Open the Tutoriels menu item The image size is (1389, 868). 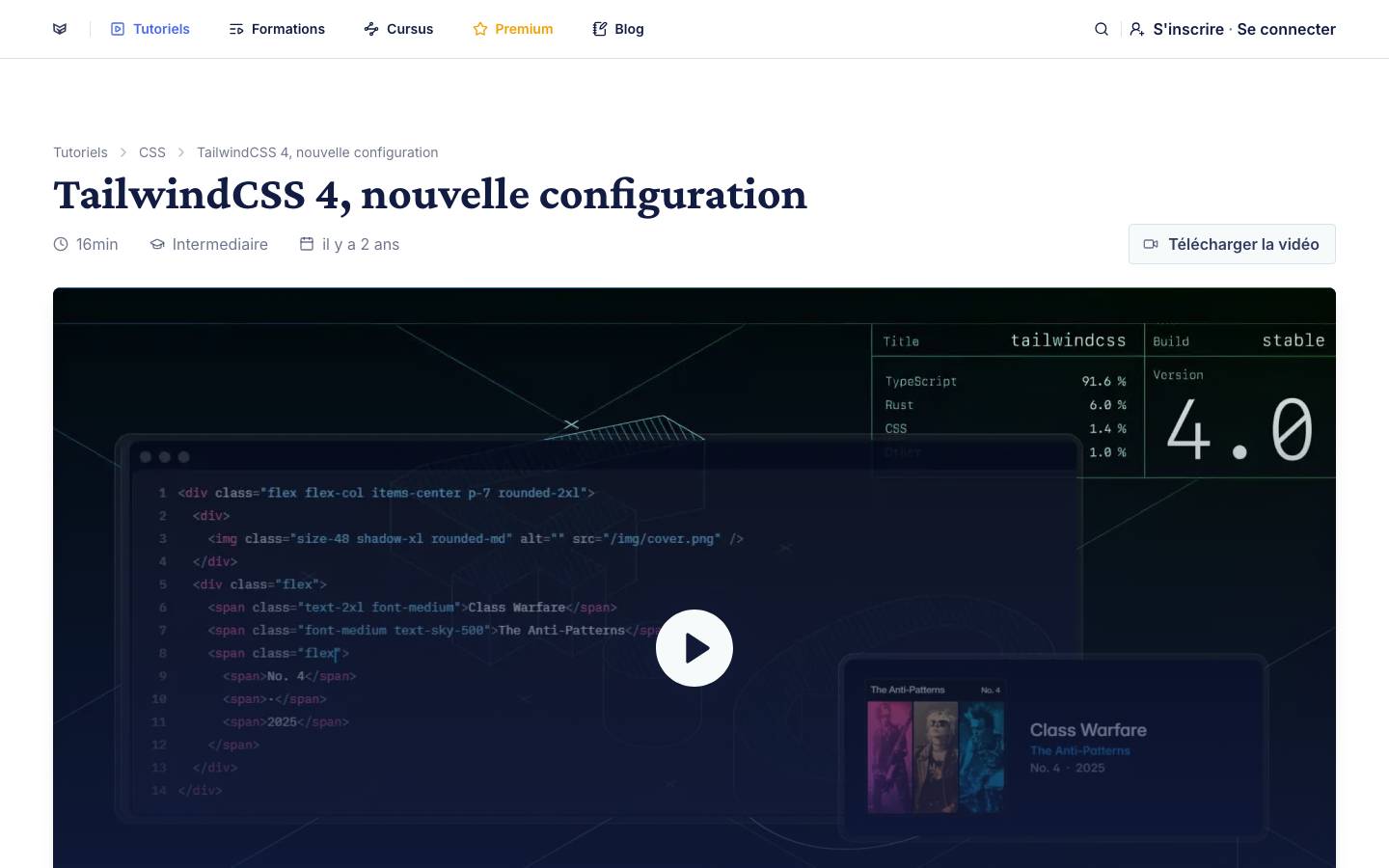150,29
